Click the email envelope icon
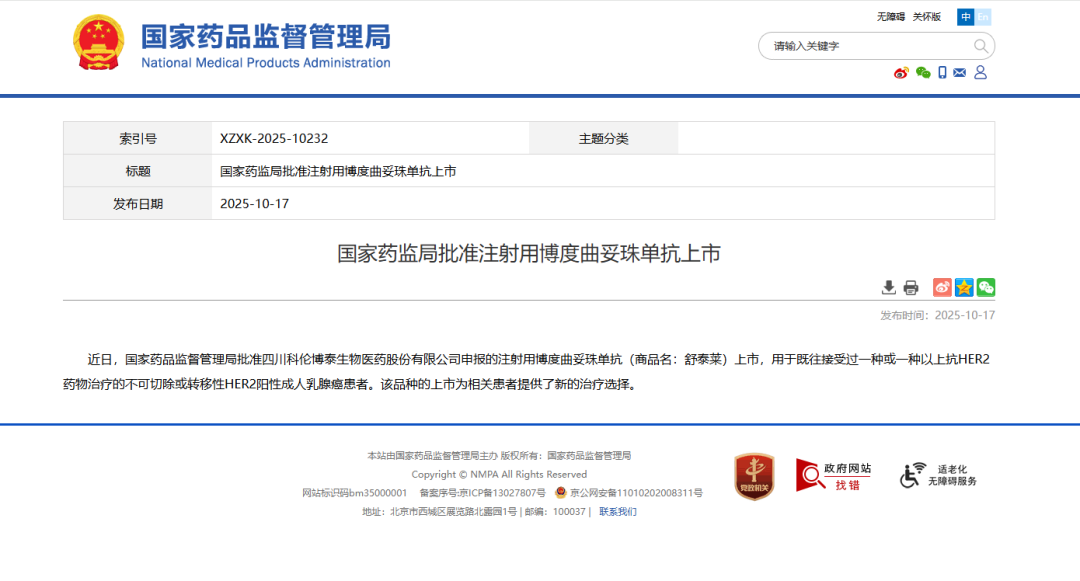This screenshot has height=581, width=1080. pos(960,73)
